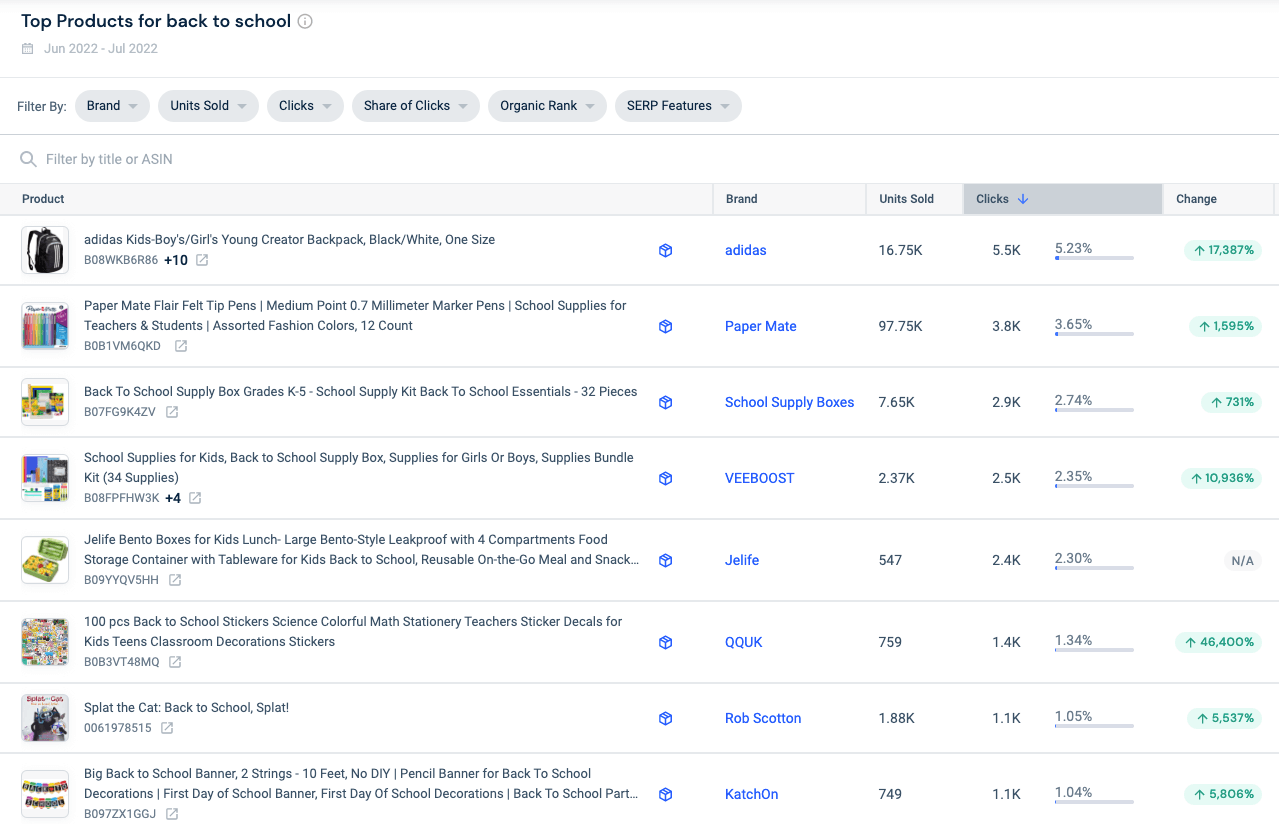Open the Units Sold filter dropdown
The height and width of the screenshot is (824, 1279).
(x=208, y=106)
